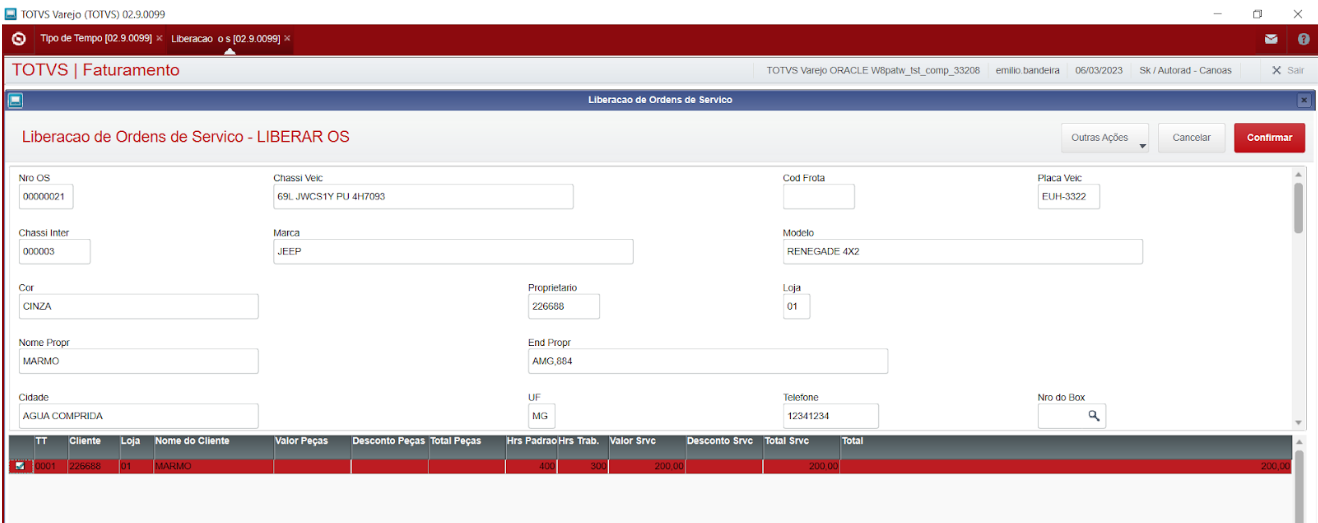
Task: Click the Proprietario field 226688
Action: pyautogui.click(x=563, y=306)
